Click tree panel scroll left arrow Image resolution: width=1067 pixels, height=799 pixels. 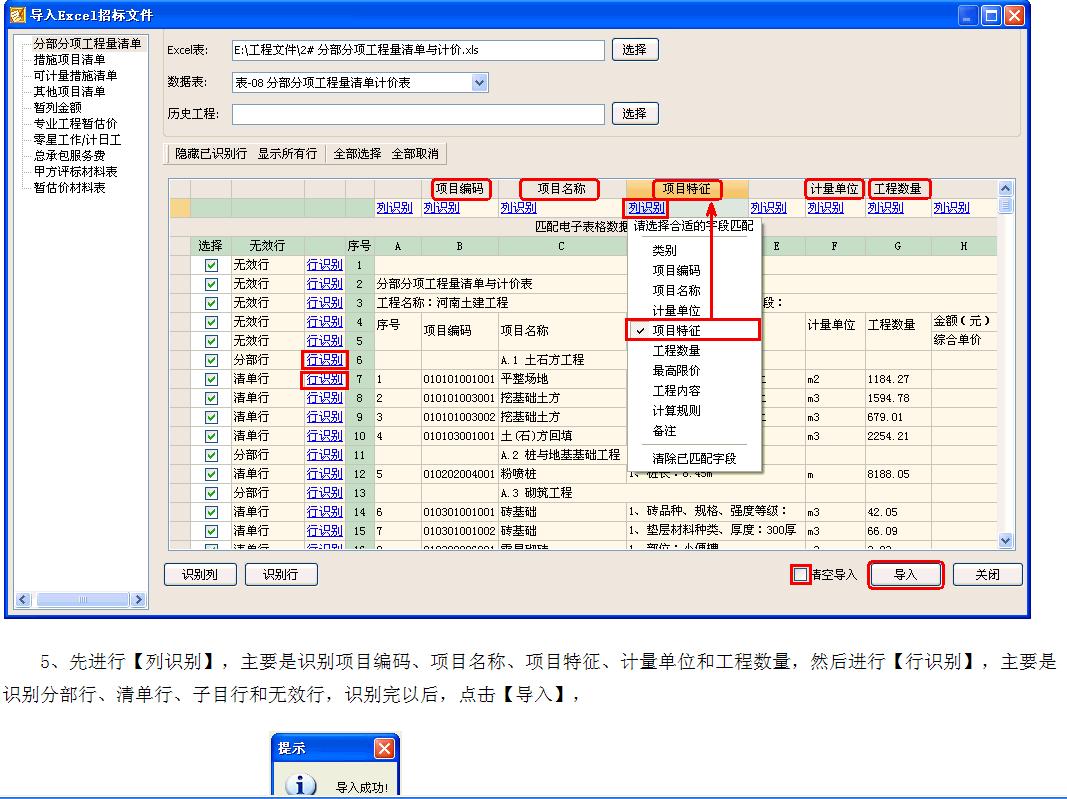[23, 600]
